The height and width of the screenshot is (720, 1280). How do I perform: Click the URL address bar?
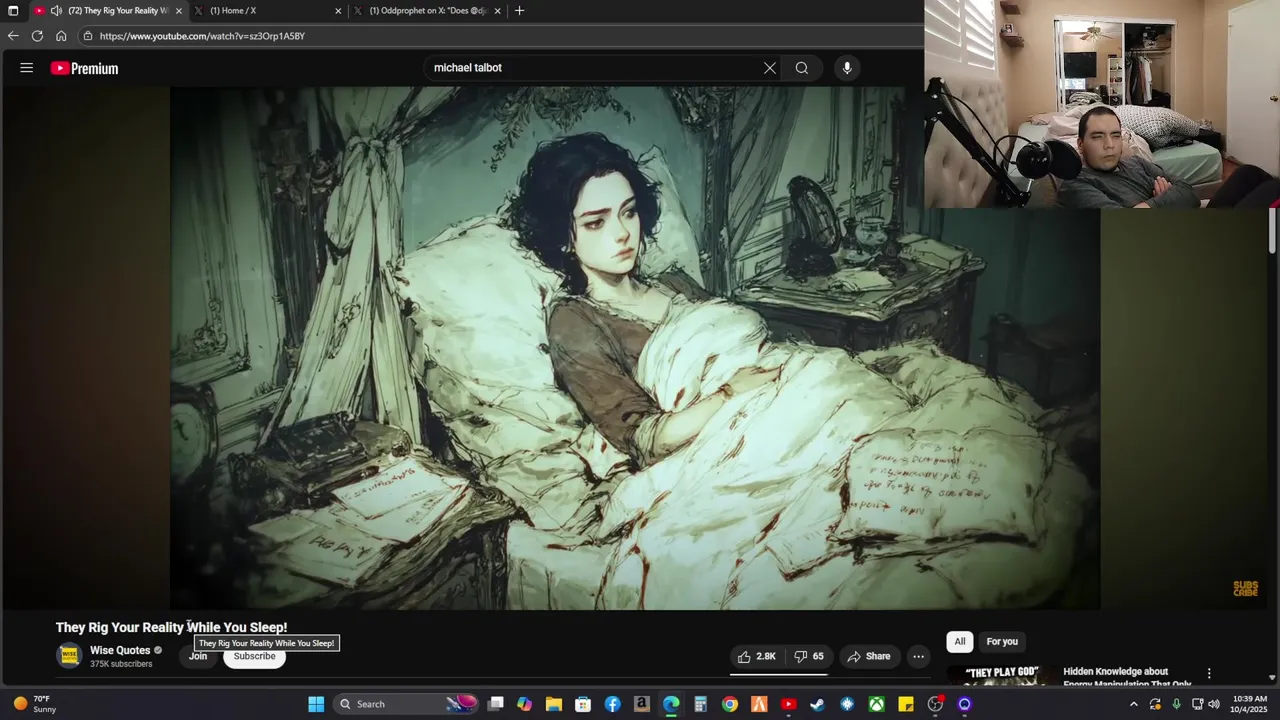[x=500, y=36]
